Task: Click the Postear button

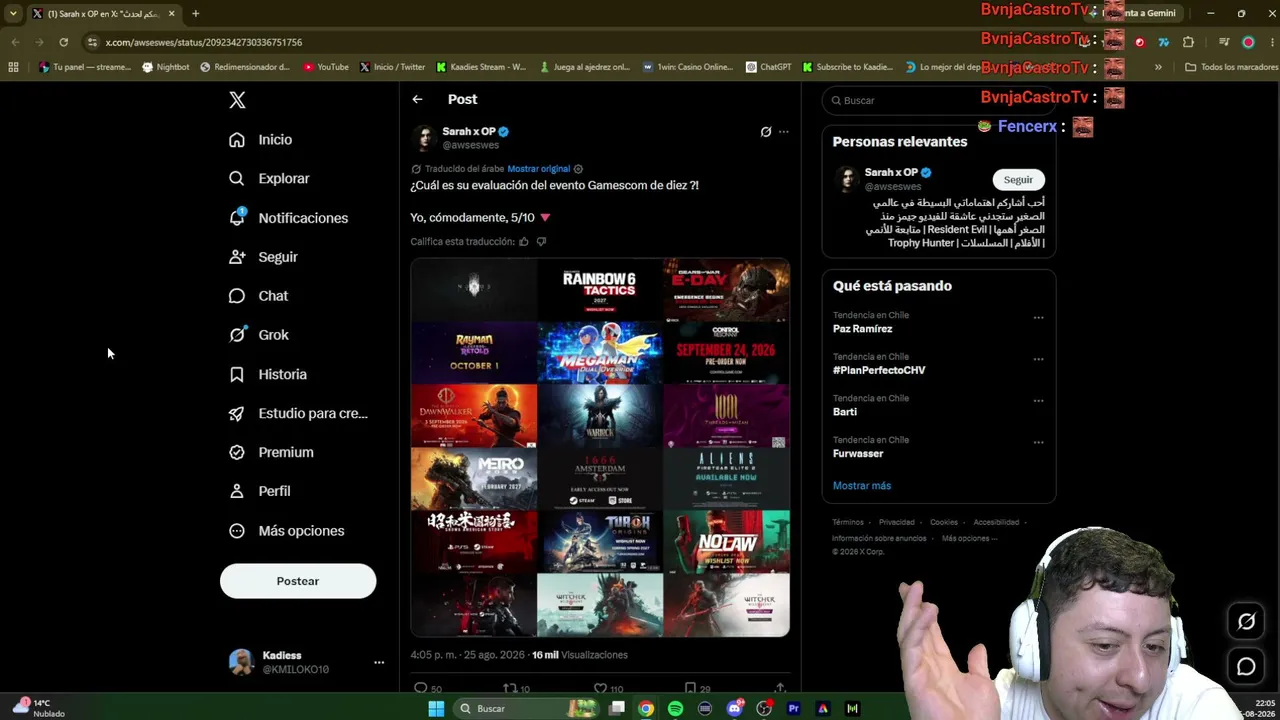Action: [298, 581]
